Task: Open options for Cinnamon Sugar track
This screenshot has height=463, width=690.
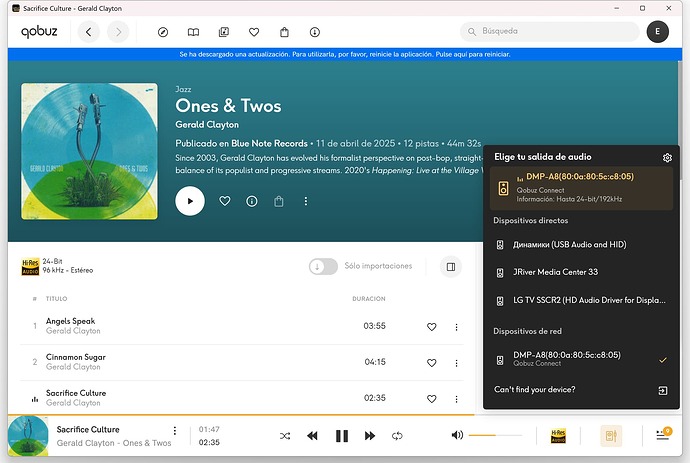Action: click(456, 363)
